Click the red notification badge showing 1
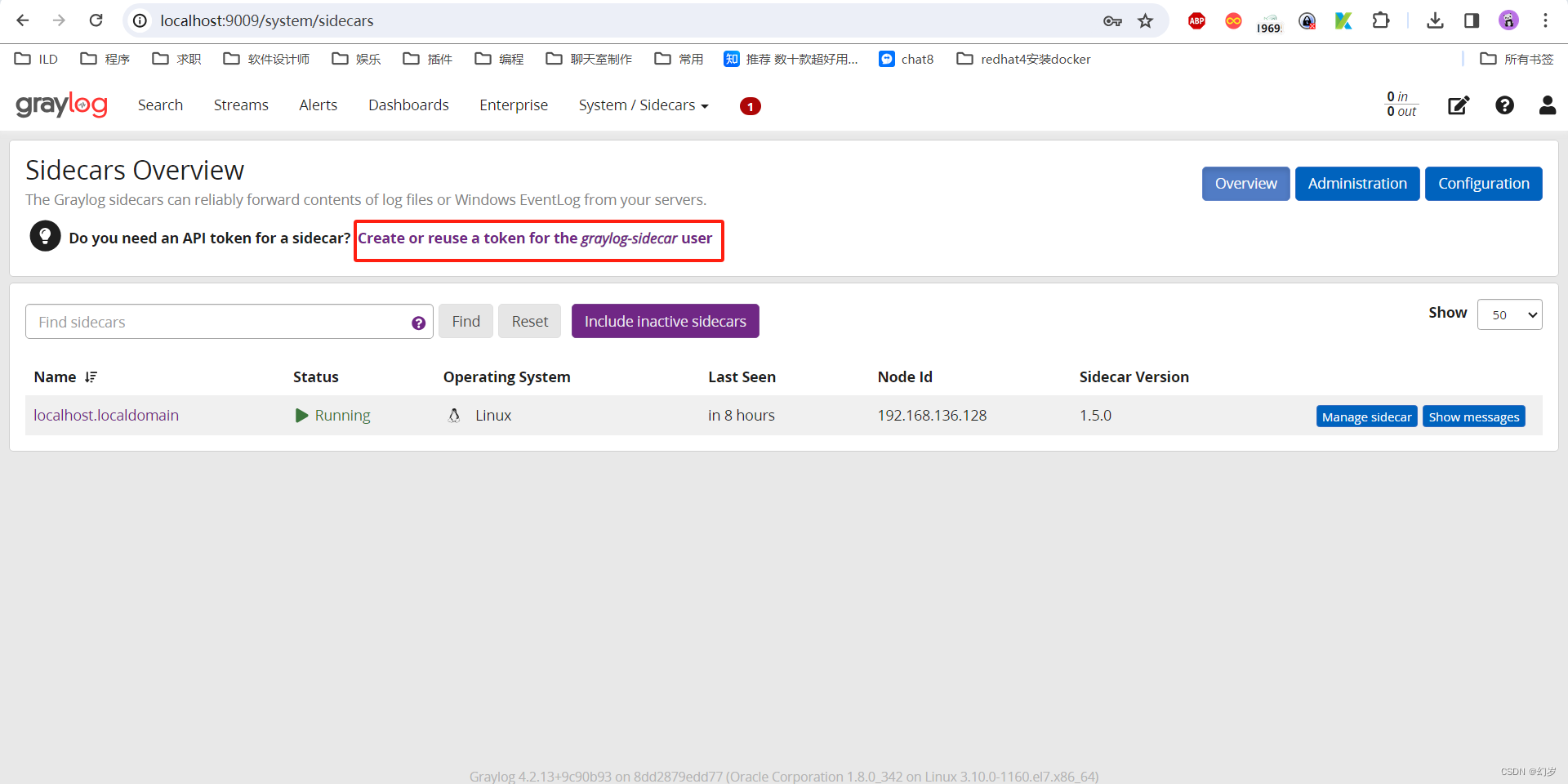1568x784 pixels. point(750,106)
